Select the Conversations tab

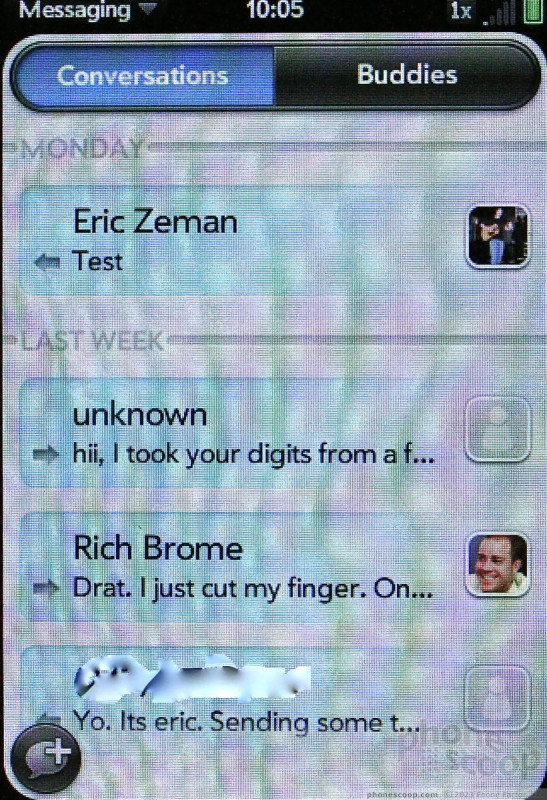(142, 76)
